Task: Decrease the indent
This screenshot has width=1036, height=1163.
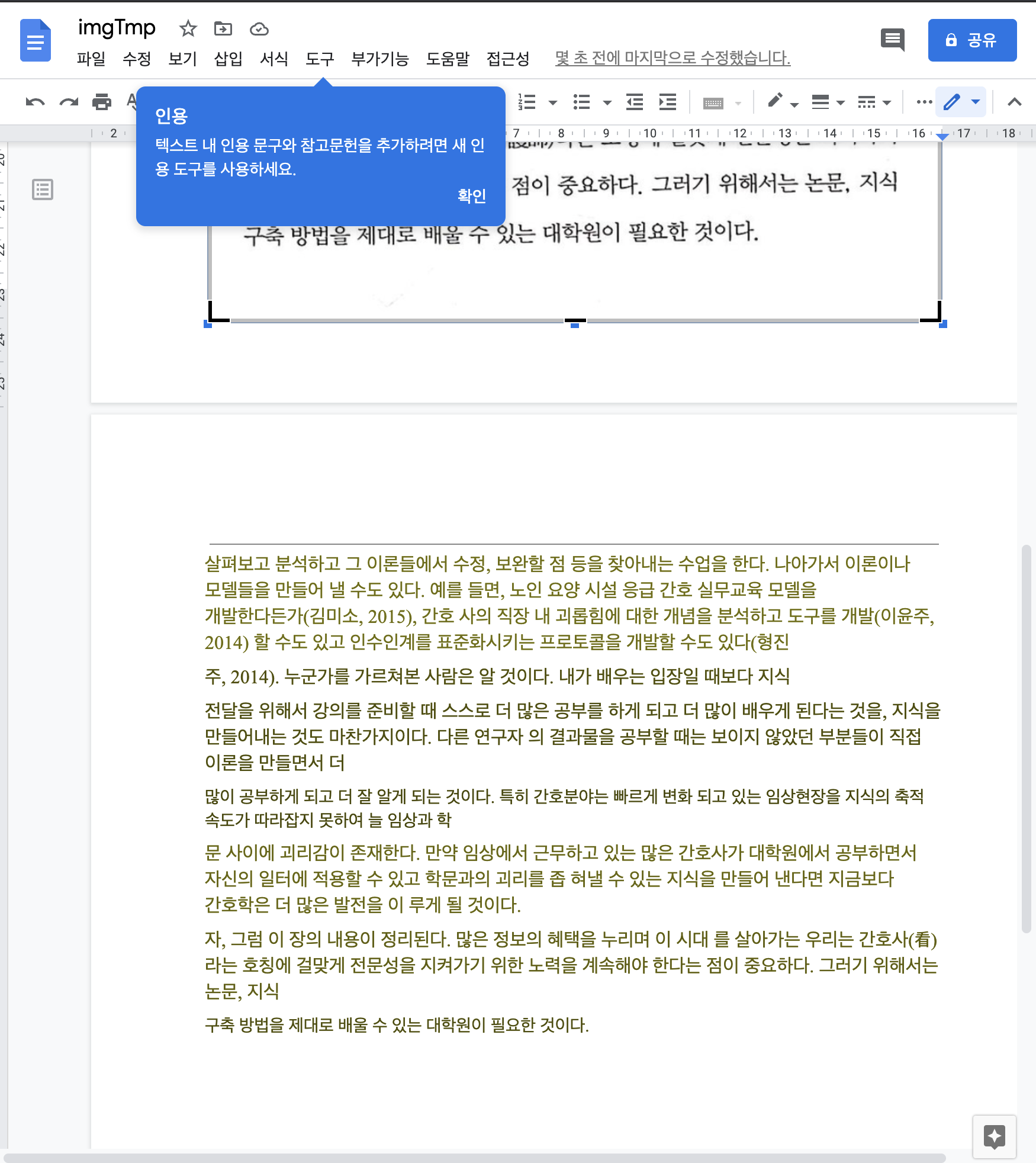Action: pyautogui.click(x=635, y=102)
